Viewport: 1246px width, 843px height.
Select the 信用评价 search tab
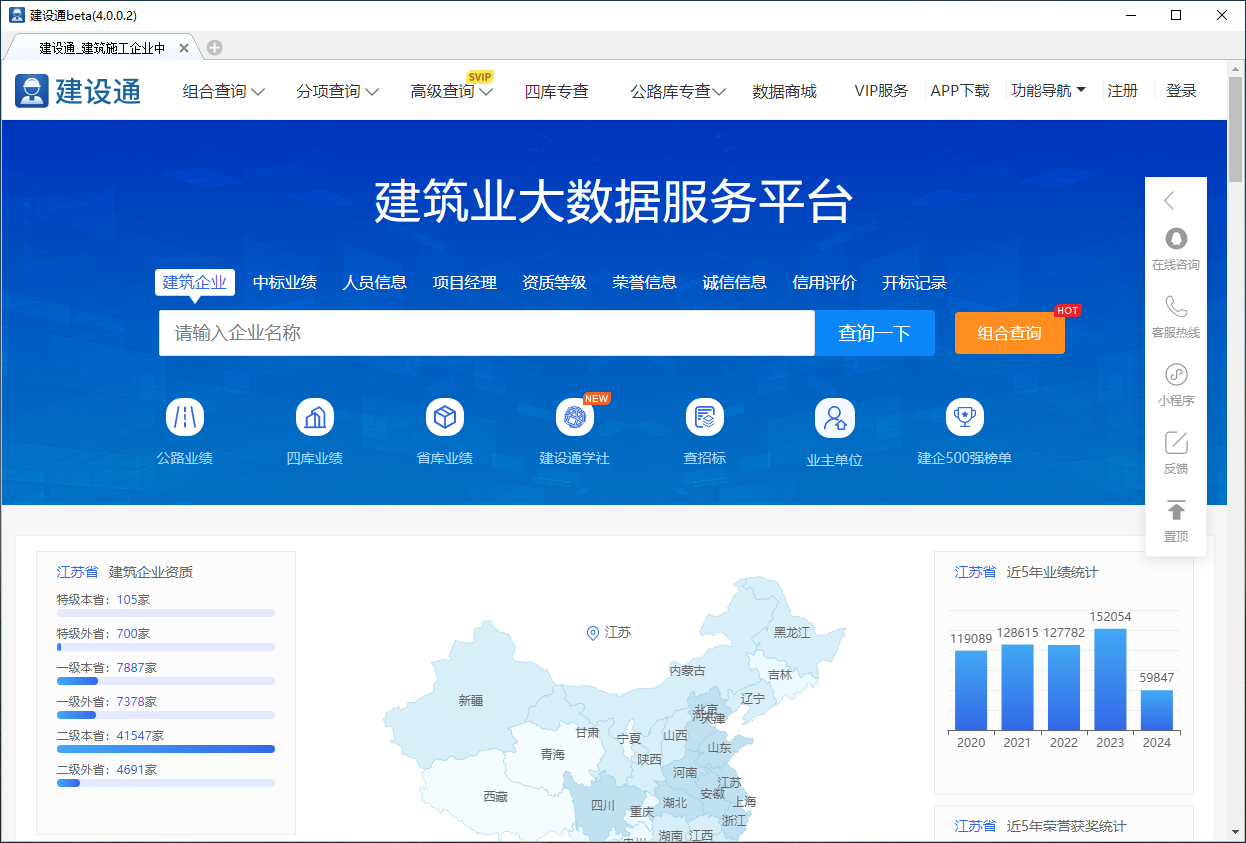[825, 282]
